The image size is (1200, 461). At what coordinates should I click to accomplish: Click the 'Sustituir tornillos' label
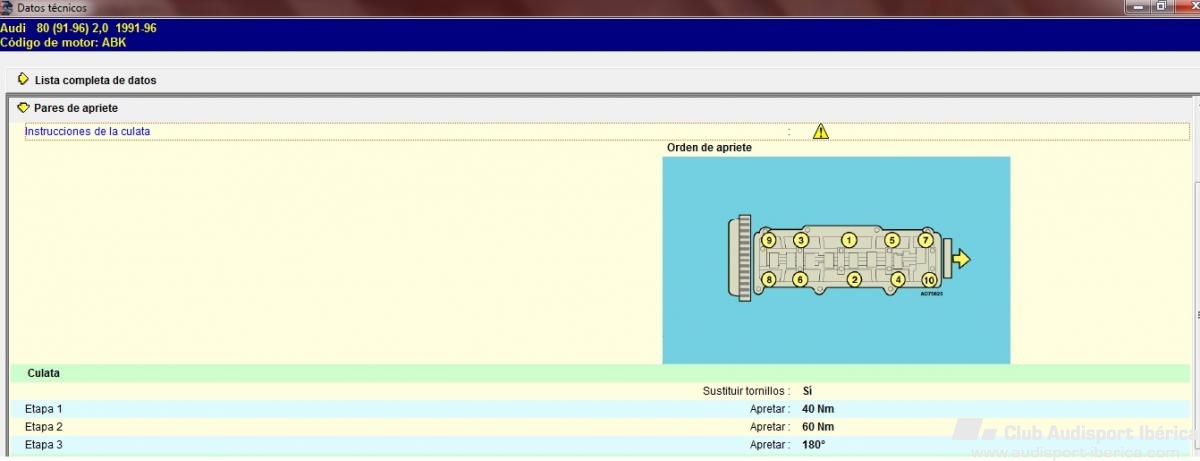coord(746,391)
